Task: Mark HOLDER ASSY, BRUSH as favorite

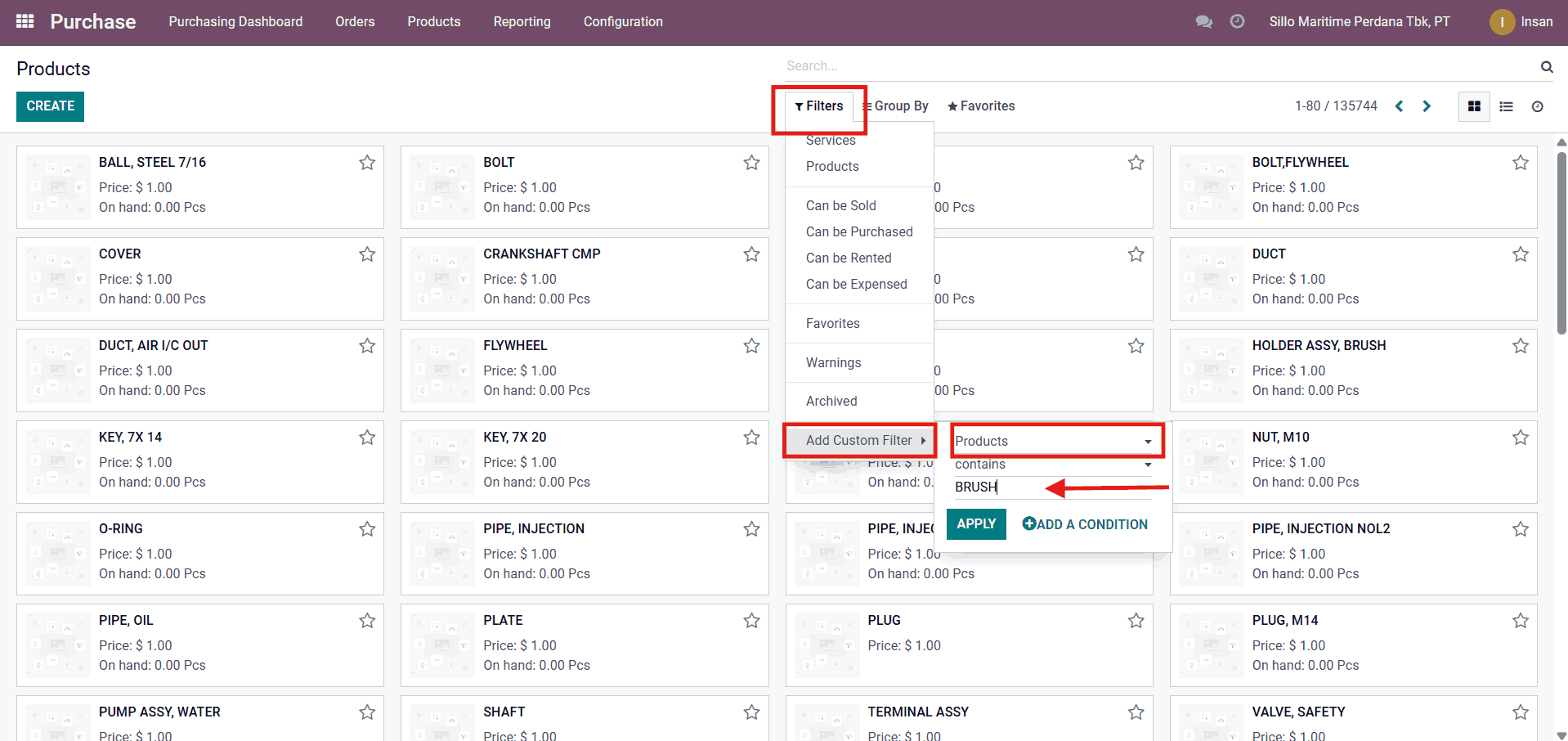Action: 1520,346
